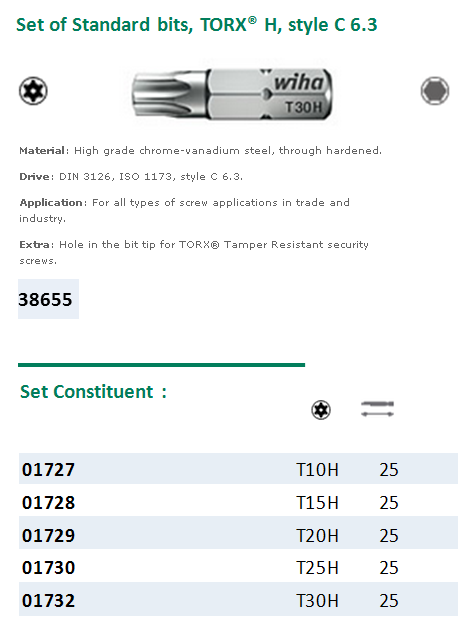Select set article number 38655
Image resolution: width=476 pixels, height=635 pixels.
45,300
